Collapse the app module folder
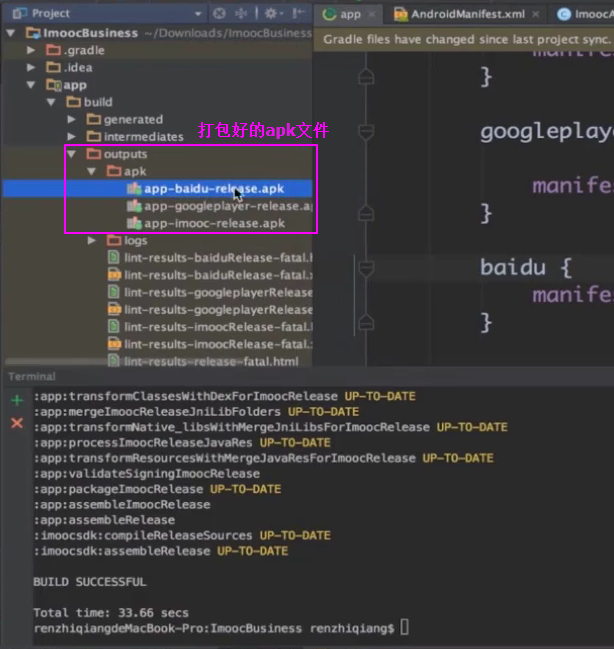Image resolution: width=614 pixels, height=649 pixels. point(31,85)
